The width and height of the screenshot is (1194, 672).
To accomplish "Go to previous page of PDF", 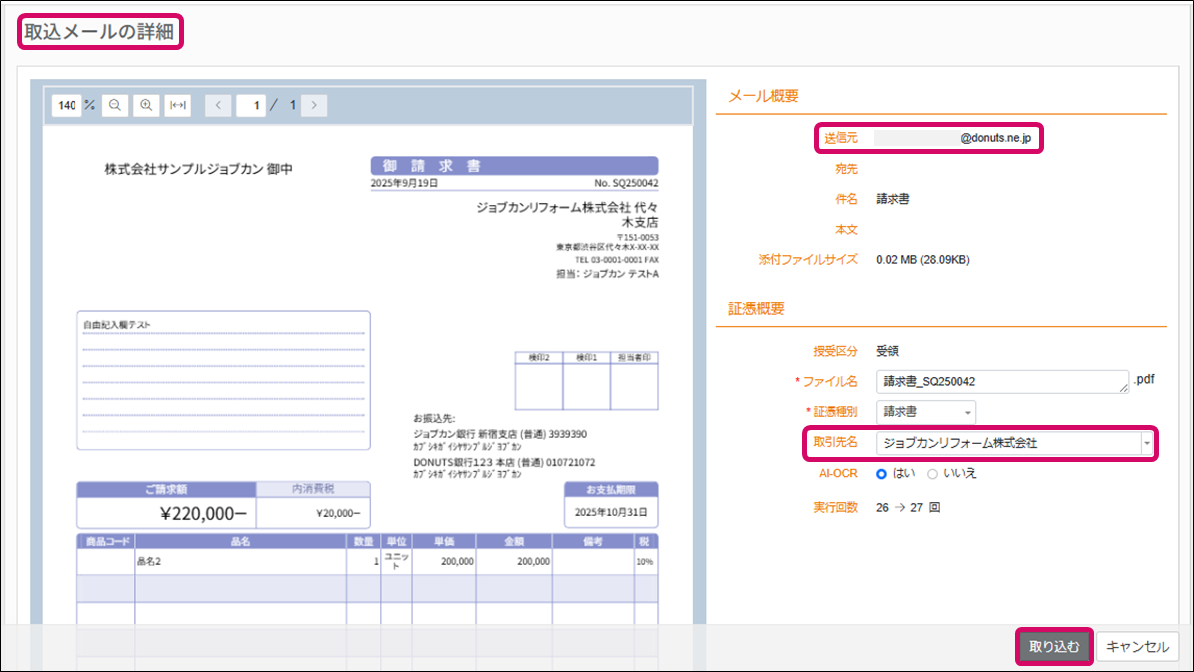I will pos(219,105).
